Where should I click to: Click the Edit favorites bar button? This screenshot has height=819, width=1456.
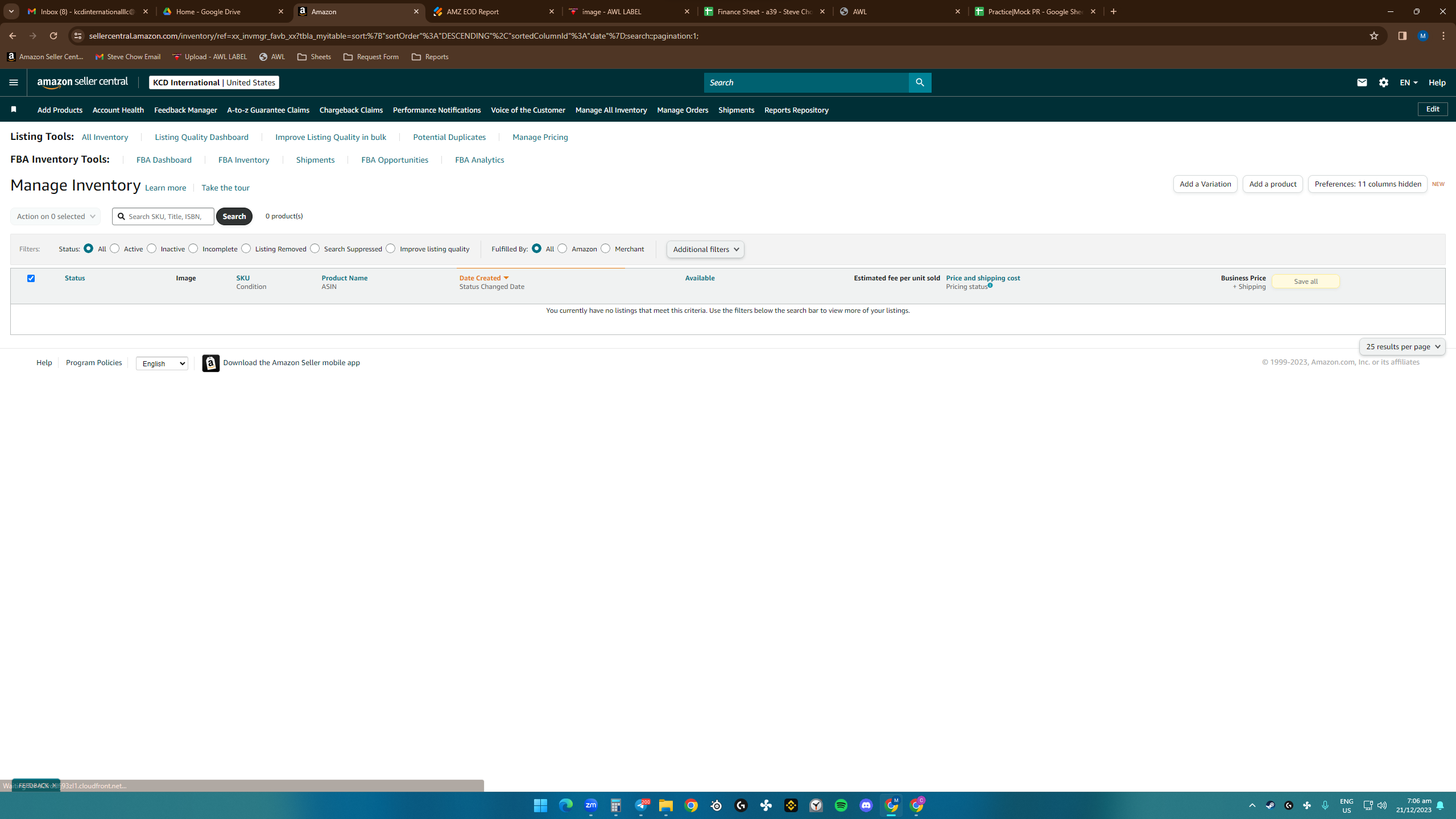(x=1433, y=109)
